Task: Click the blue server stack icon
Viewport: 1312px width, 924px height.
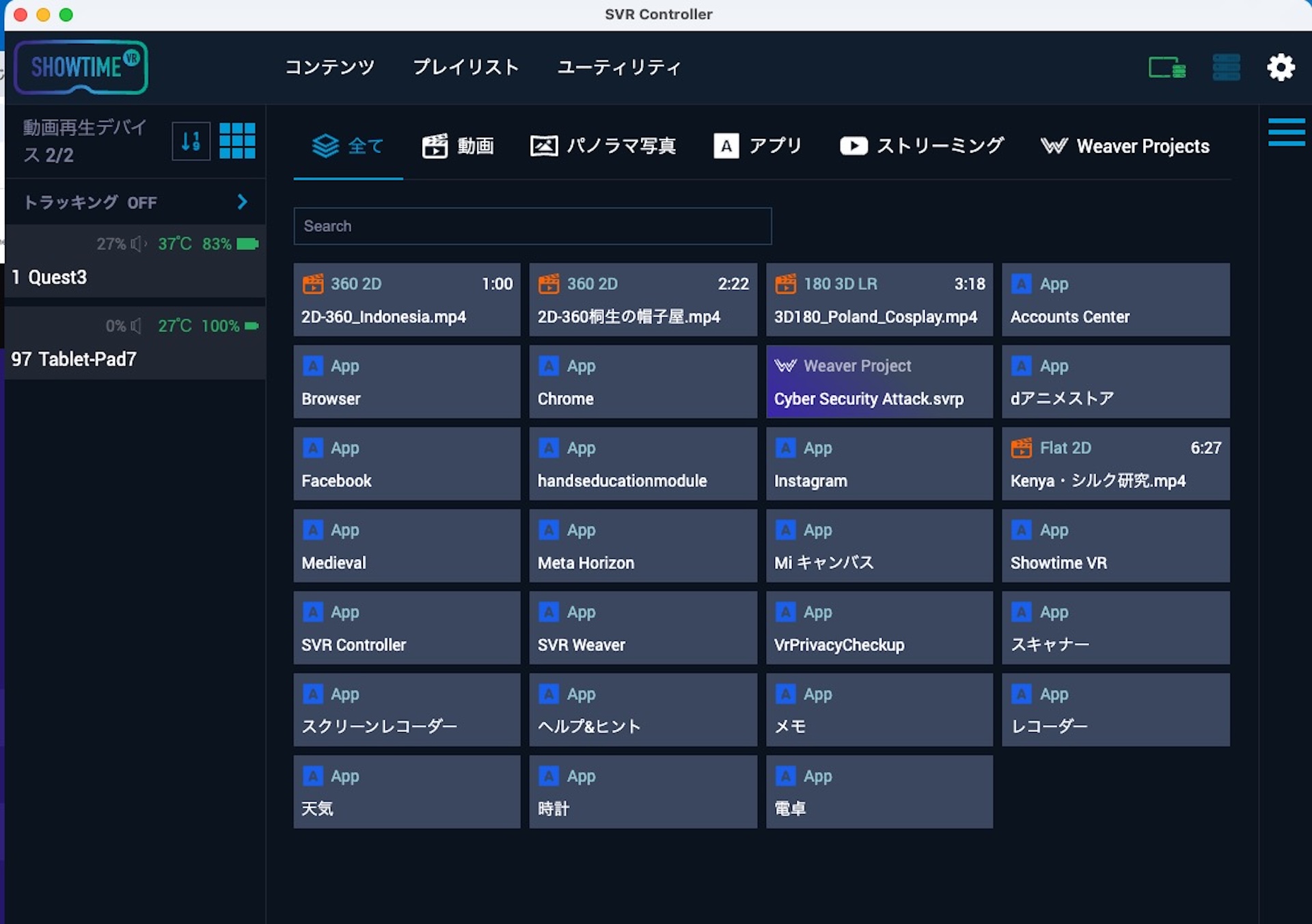Action: tap(1226, 68)
